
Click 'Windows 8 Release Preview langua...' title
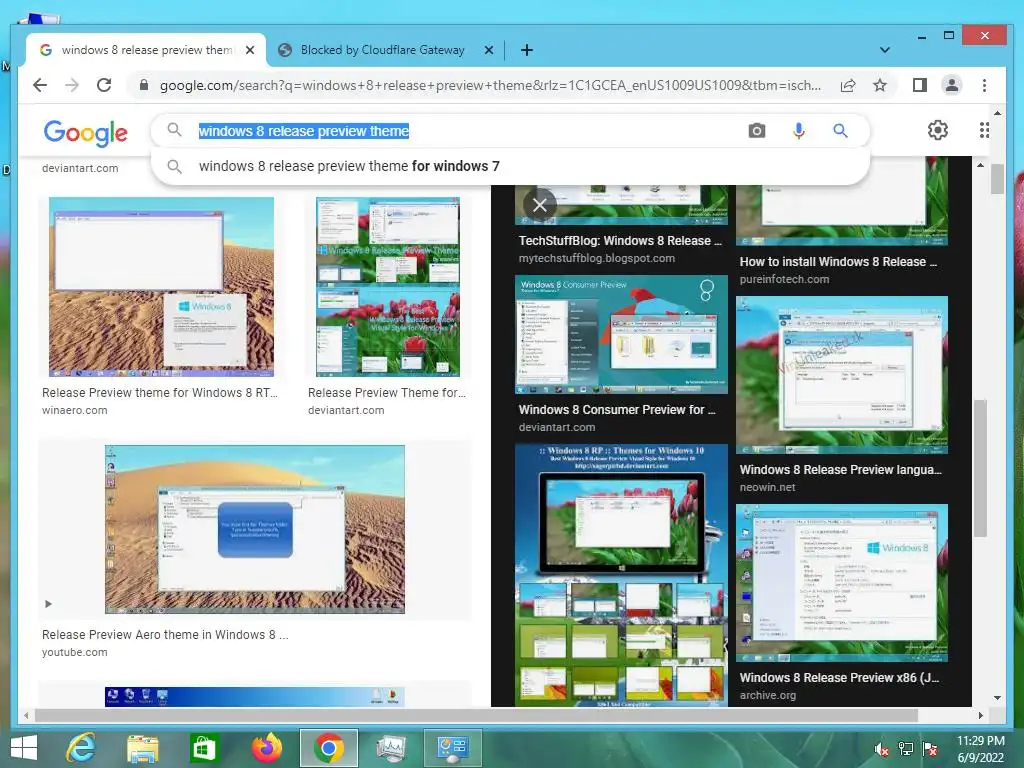[x=840, y=470]
